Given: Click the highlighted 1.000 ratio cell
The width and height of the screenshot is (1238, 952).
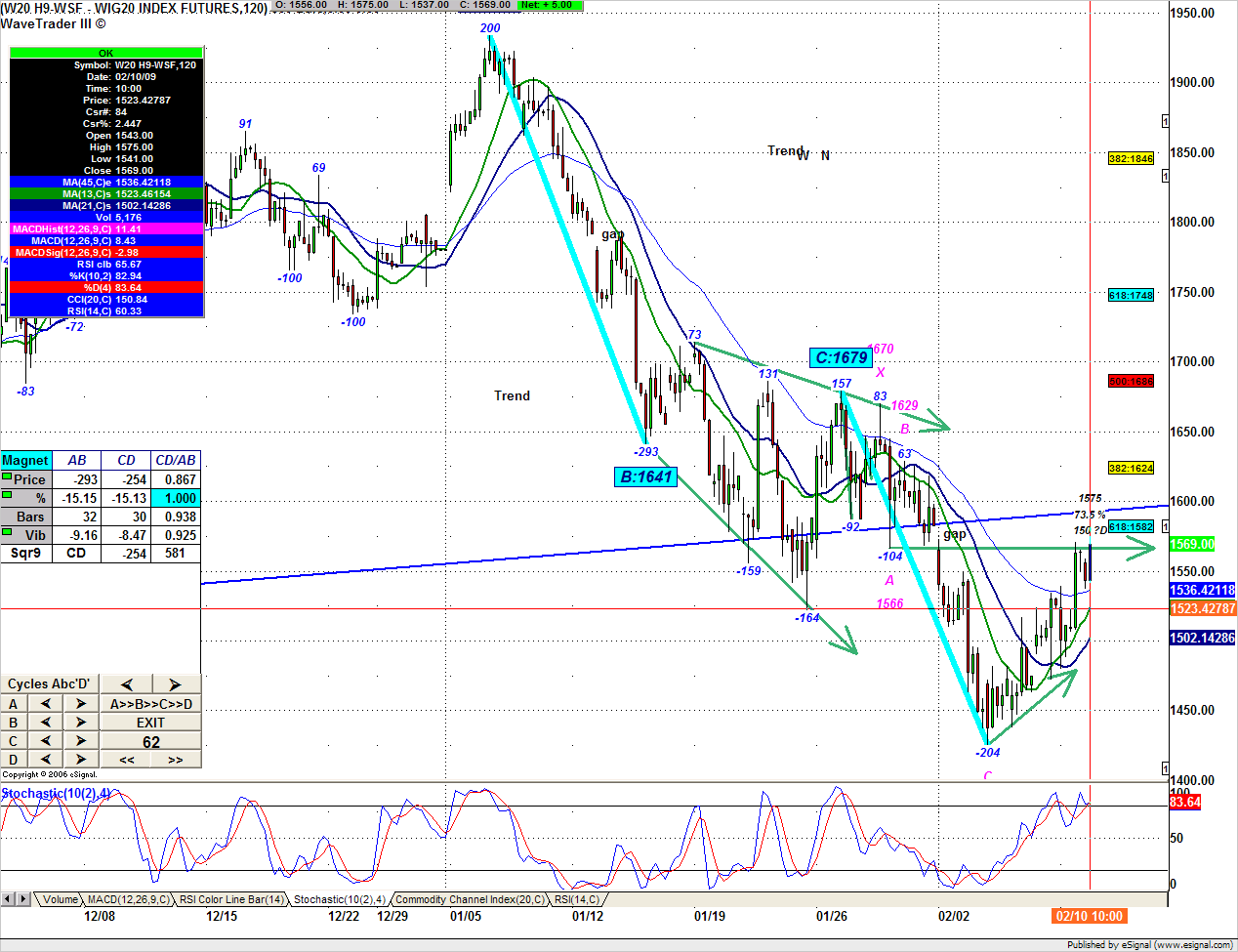Looking at the screenshot, I should pos(176,498).
